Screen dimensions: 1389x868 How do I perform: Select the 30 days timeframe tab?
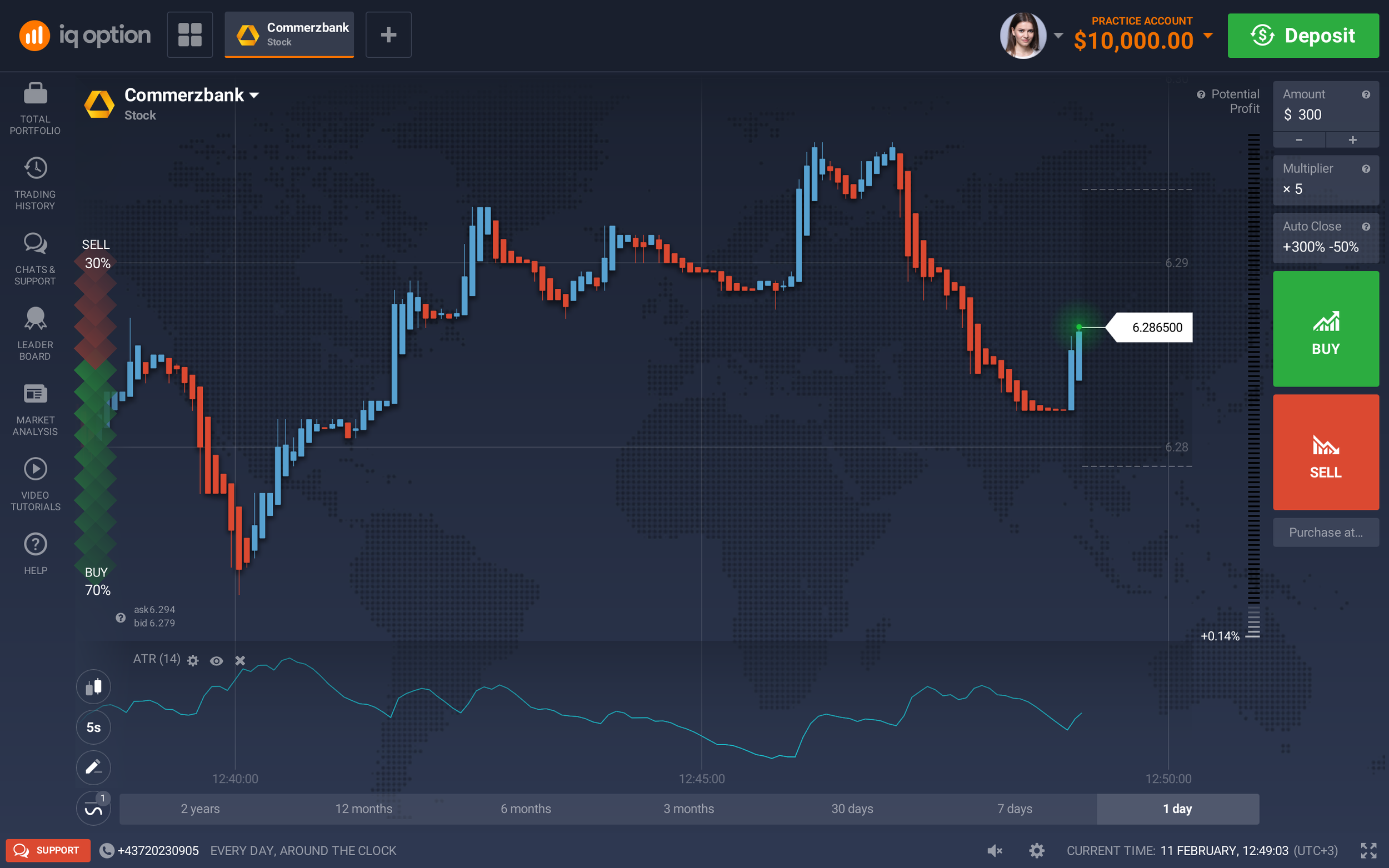[852, 809]
